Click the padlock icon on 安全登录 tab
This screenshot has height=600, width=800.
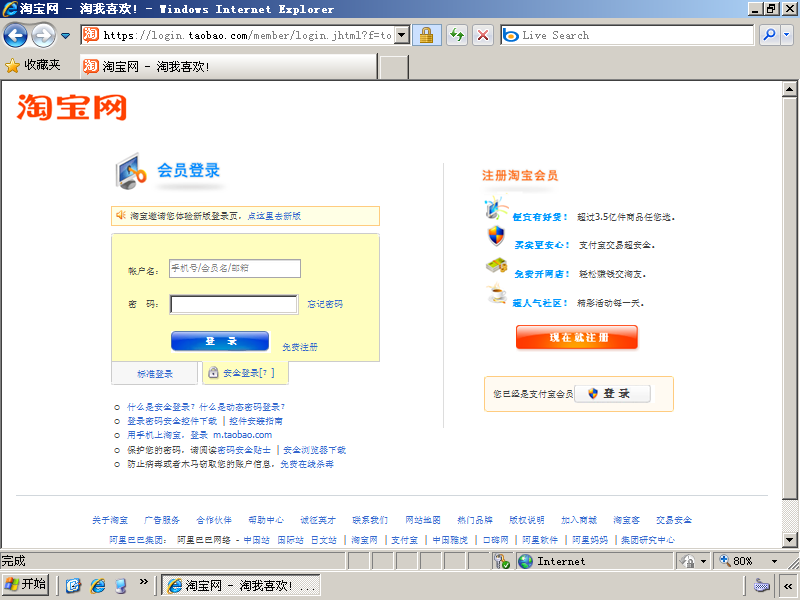pos(214,372)
